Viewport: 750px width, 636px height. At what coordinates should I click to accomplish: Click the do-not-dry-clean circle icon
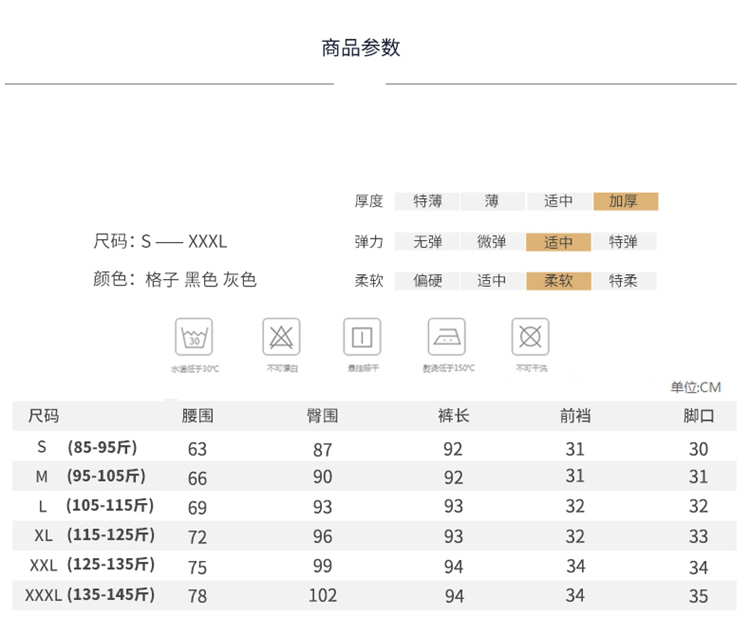(x=530, y=337)
